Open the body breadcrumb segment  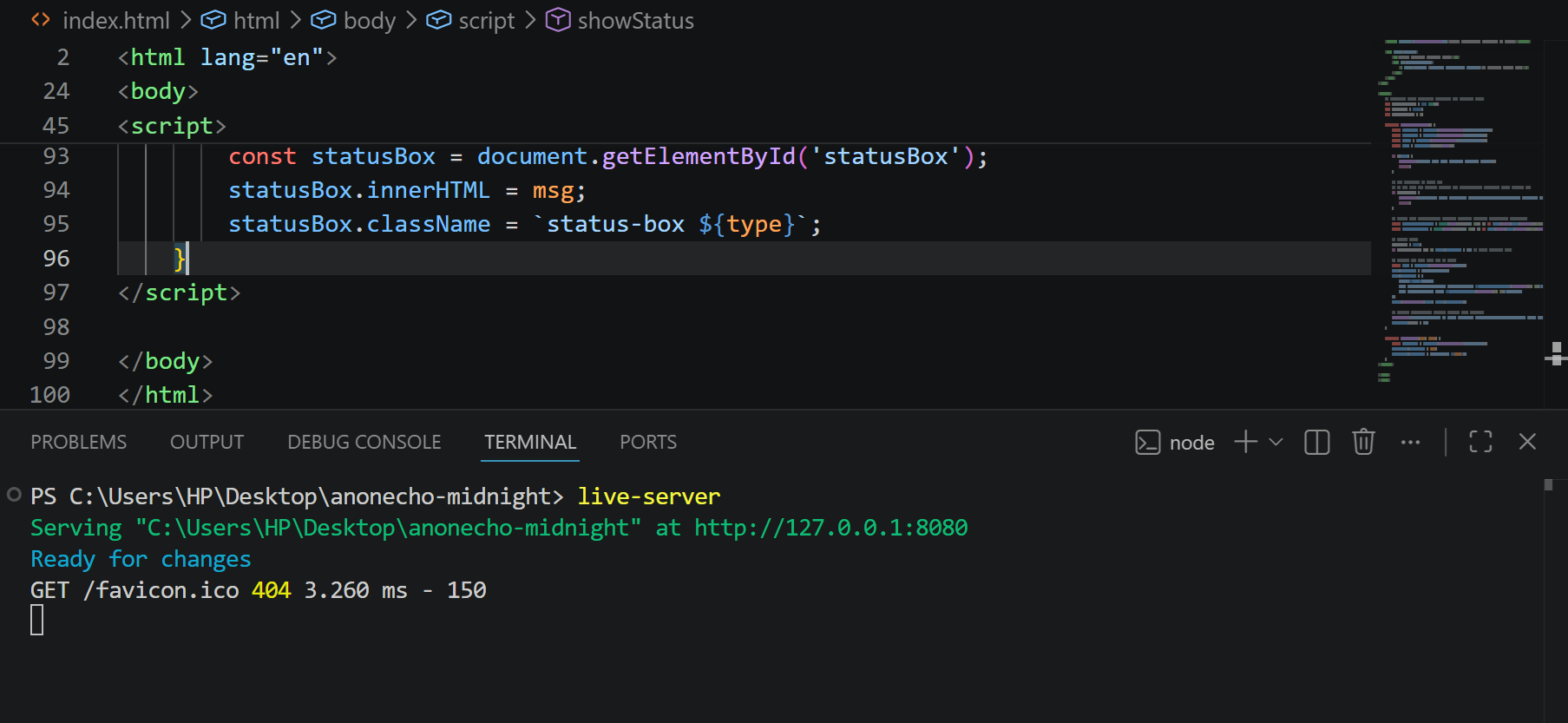(x=370, y=20)
